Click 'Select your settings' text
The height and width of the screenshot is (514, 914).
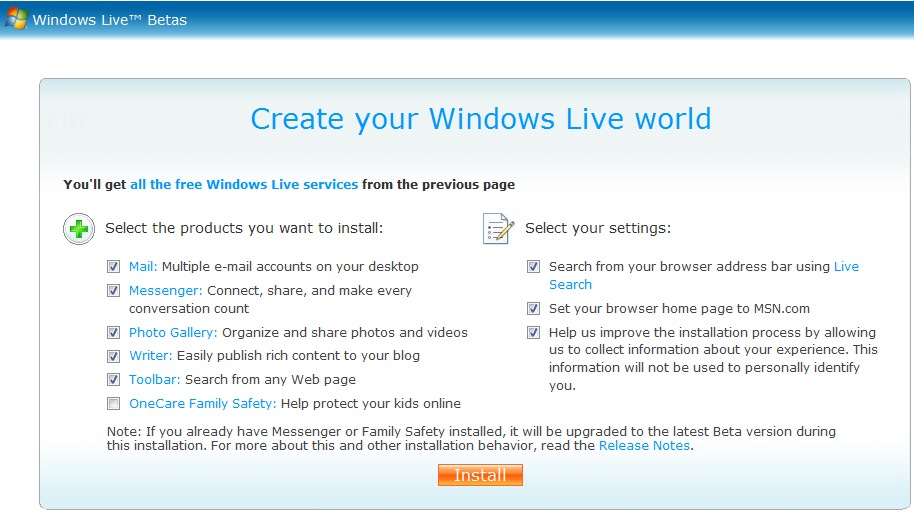598,228
